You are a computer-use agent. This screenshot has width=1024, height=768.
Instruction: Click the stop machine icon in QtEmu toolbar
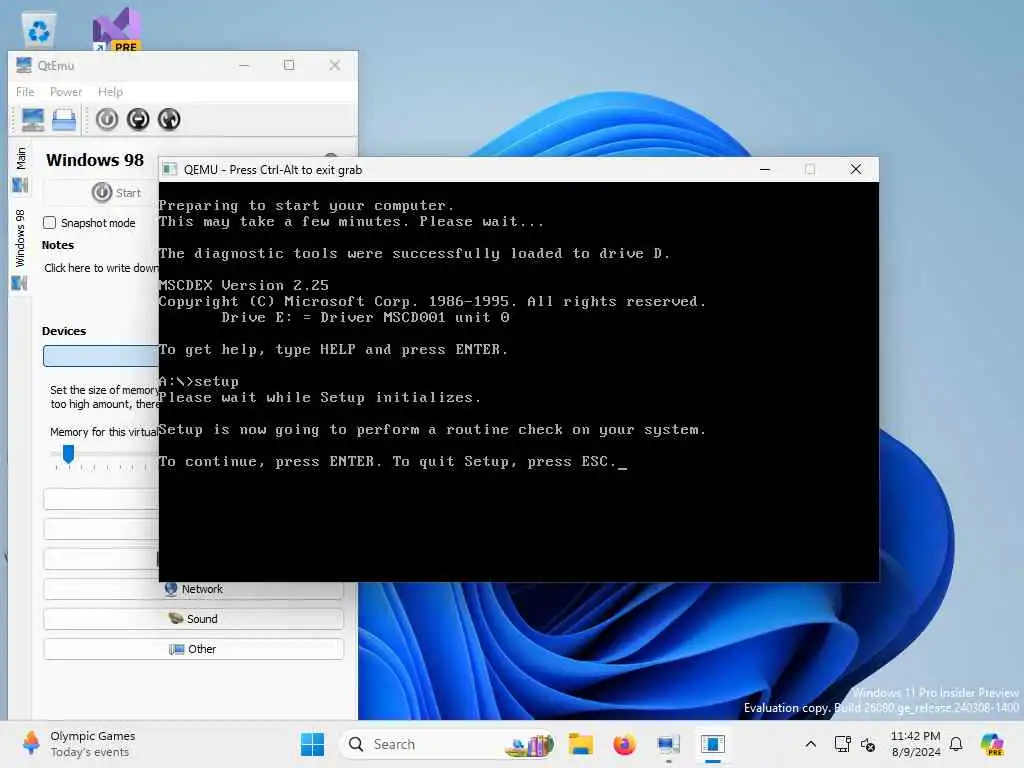pyautogui.click(x=138, y=120)
